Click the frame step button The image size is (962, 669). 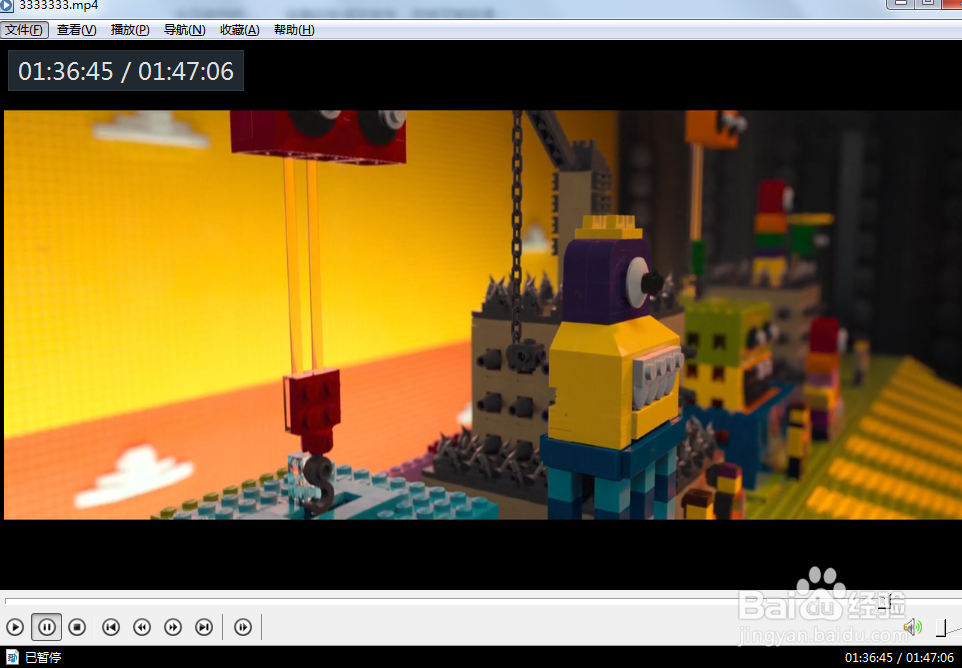[243, 627]
